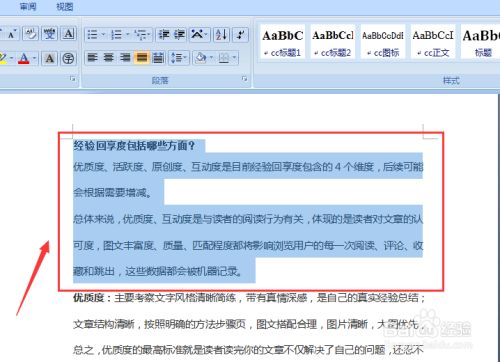Toggle show/hide paragraph marks

coord(240,35)
